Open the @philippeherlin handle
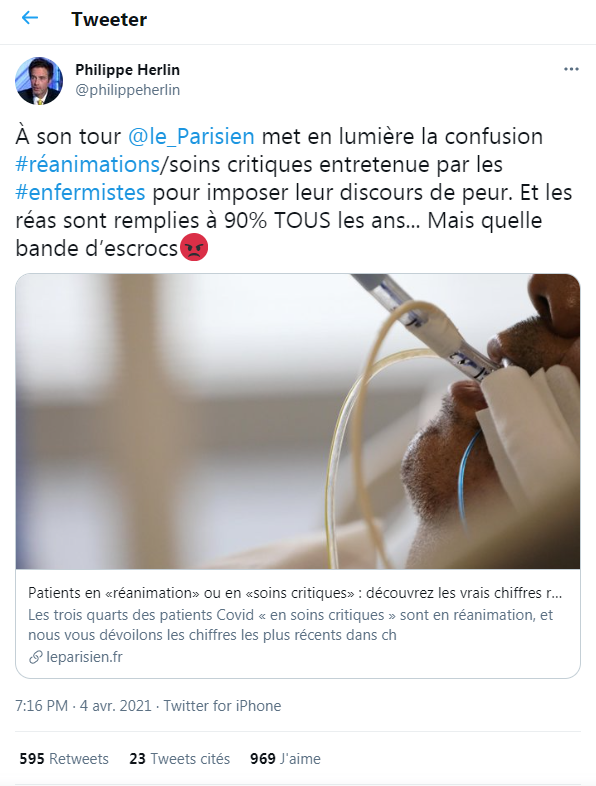The width and height of the screenshot is (596, 786). (x=127, y=90)
